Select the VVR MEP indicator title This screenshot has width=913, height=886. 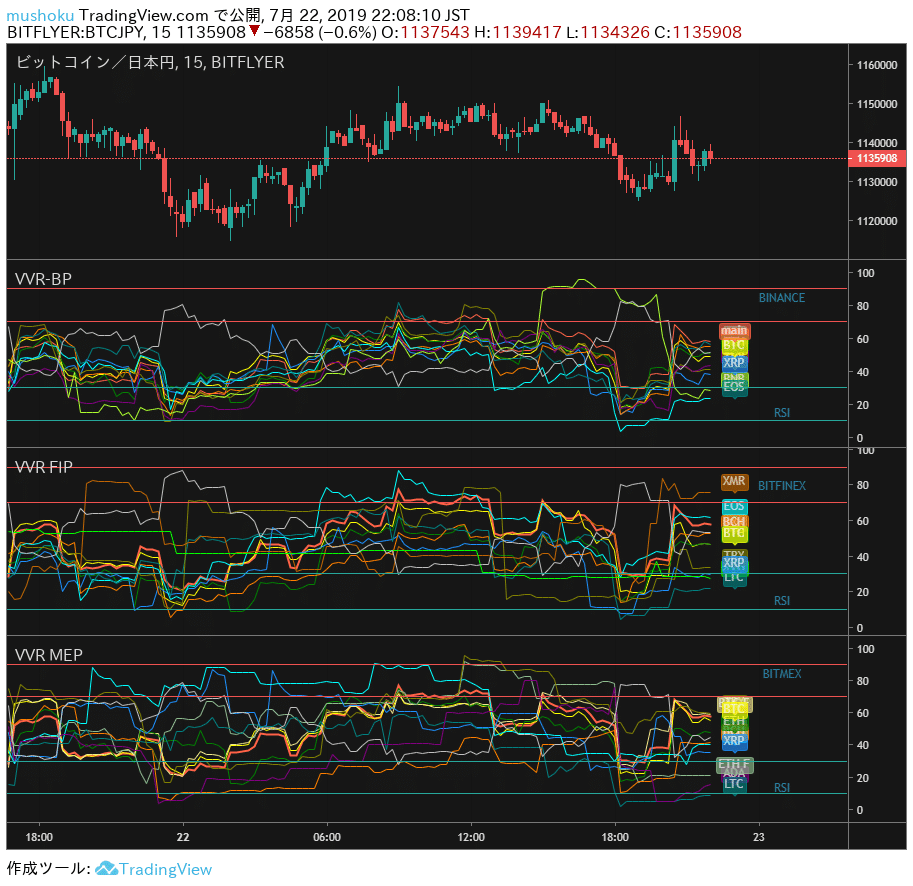(47, 654)
